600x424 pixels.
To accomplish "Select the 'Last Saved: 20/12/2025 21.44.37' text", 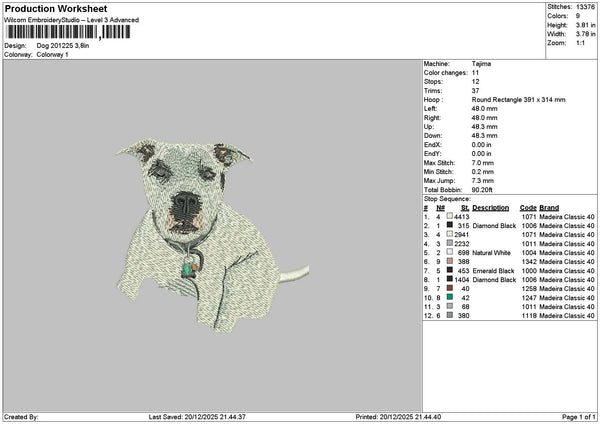I will tap(197, 417).
